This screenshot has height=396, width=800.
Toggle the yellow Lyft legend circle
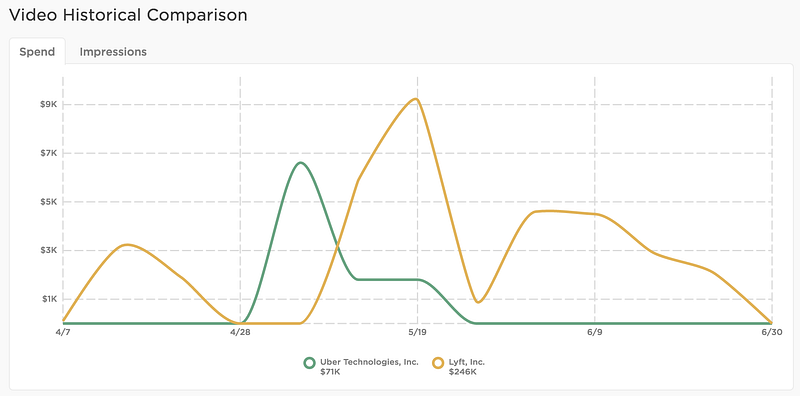(438, 363)
